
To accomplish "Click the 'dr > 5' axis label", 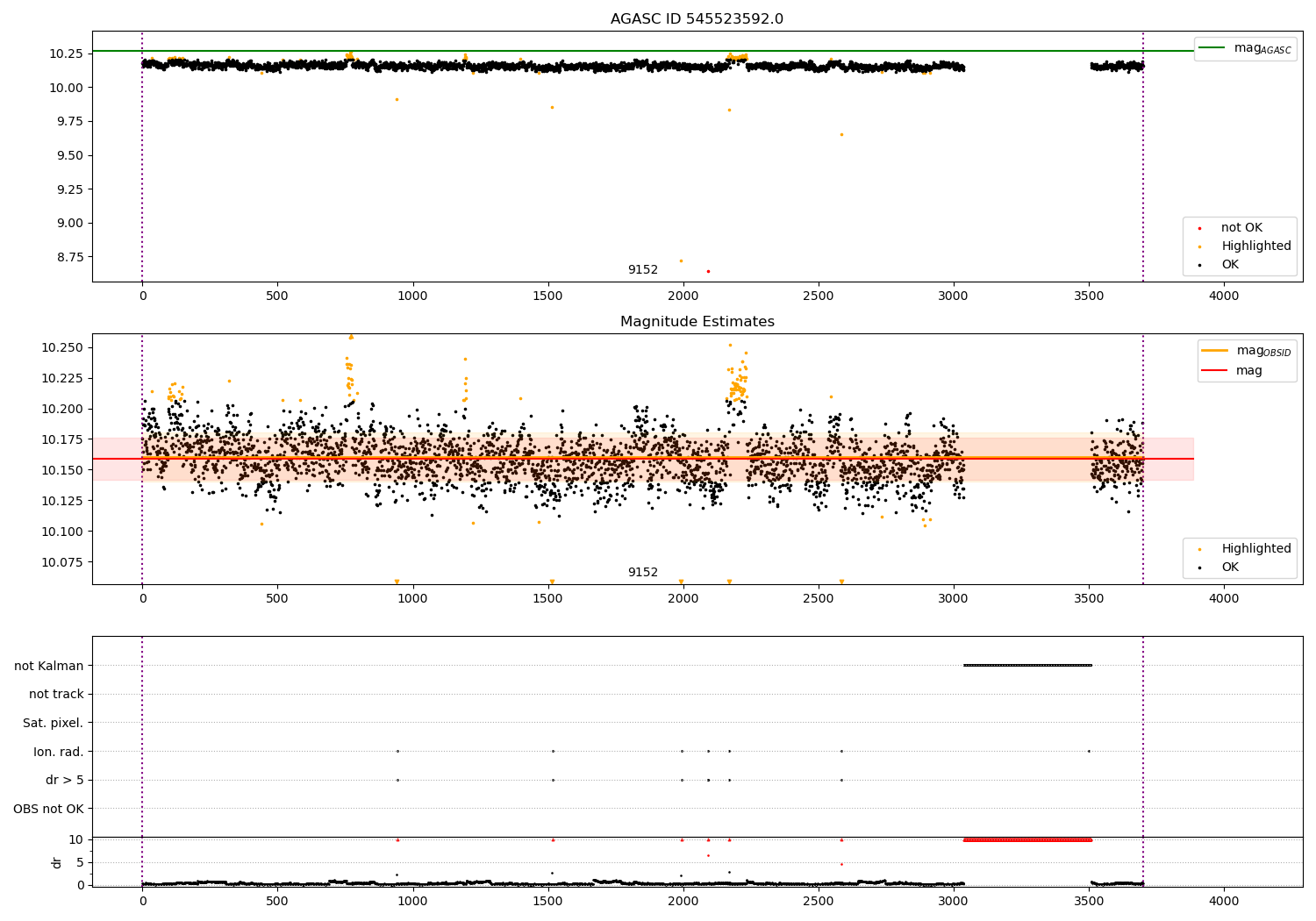I will click(x=65, y=780).
